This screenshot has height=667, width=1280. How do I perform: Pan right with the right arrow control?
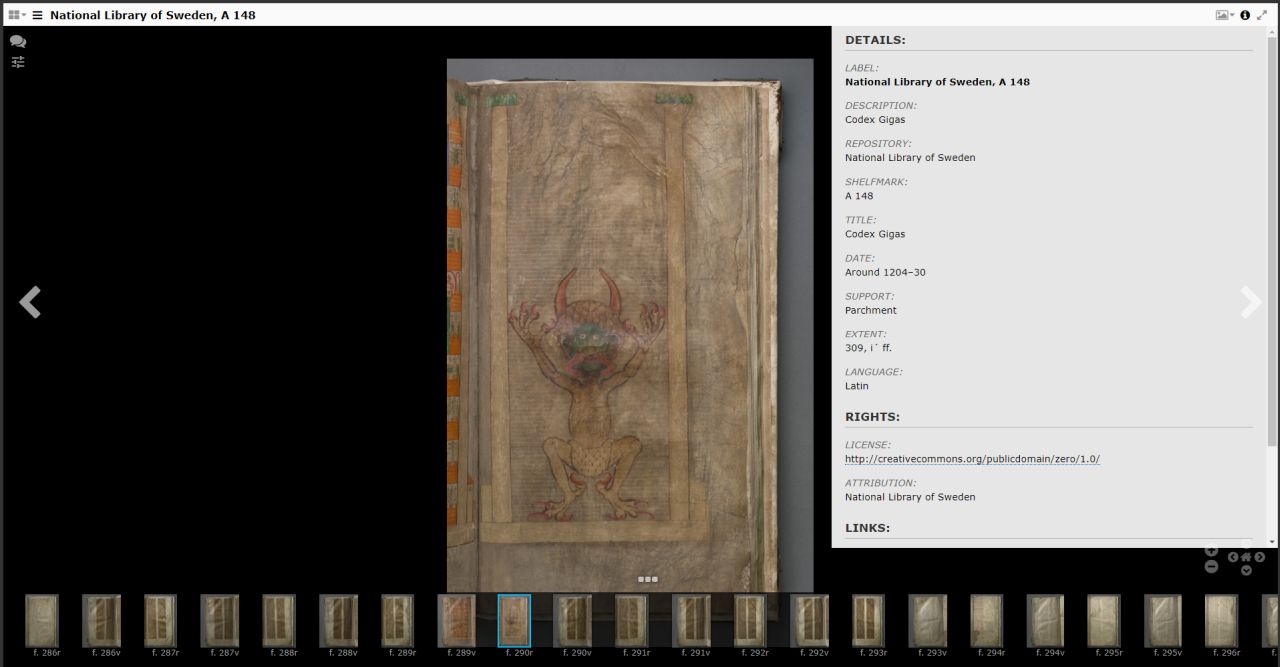point(1260,557)
